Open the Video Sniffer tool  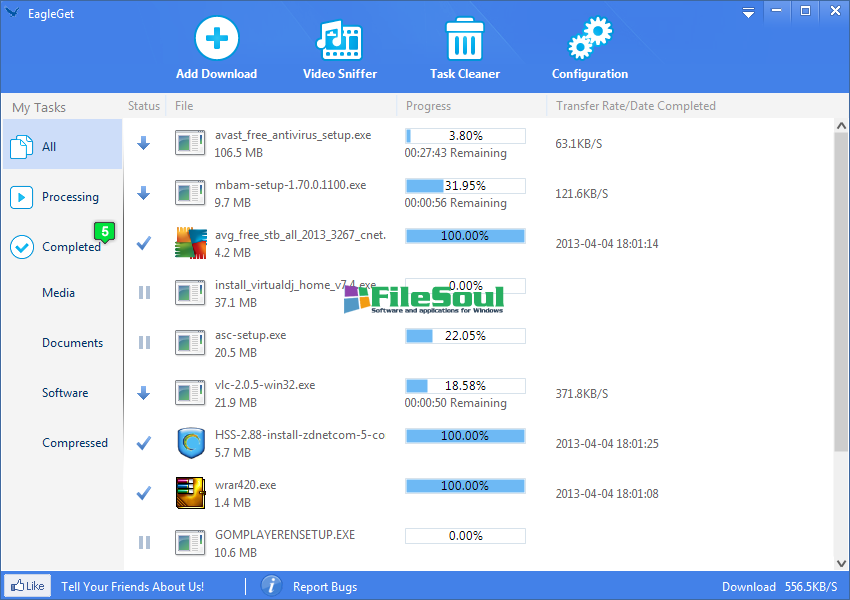coord(339,41)
